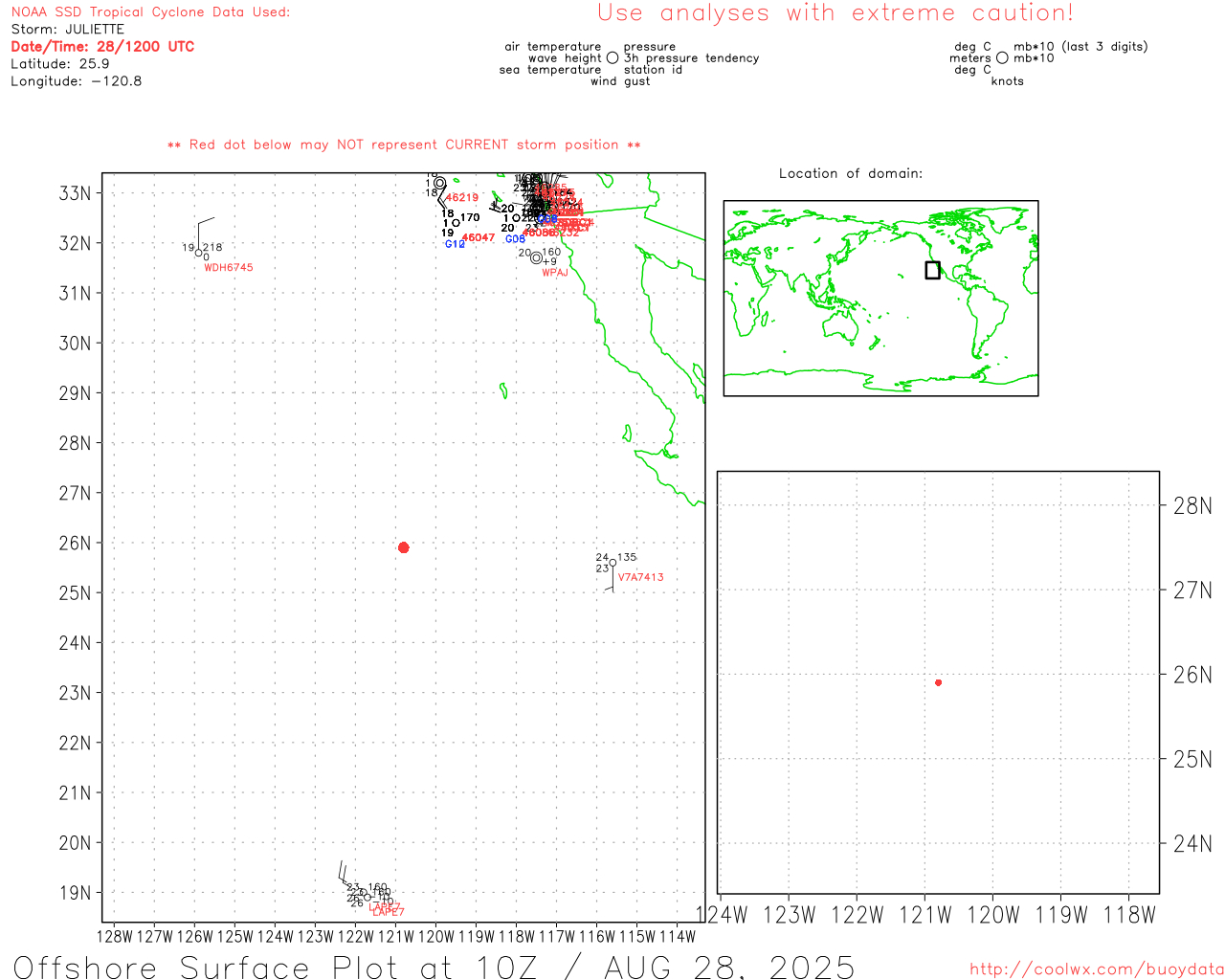The height and width of the screenshot is (980, 1225).
Task: Click the 21N latitude label on main map
Action: point(76,792)
